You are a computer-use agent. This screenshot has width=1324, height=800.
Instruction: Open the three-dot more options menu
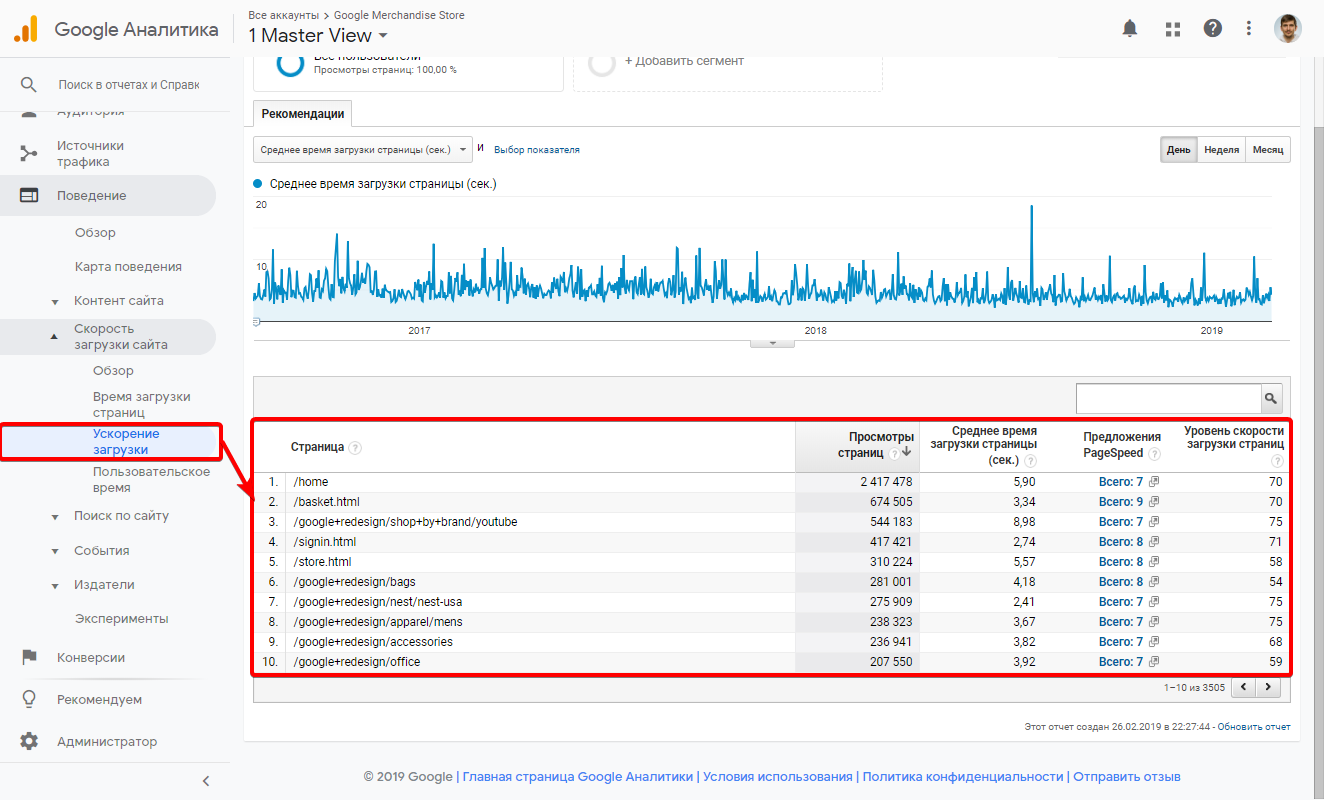(1249, 29)
